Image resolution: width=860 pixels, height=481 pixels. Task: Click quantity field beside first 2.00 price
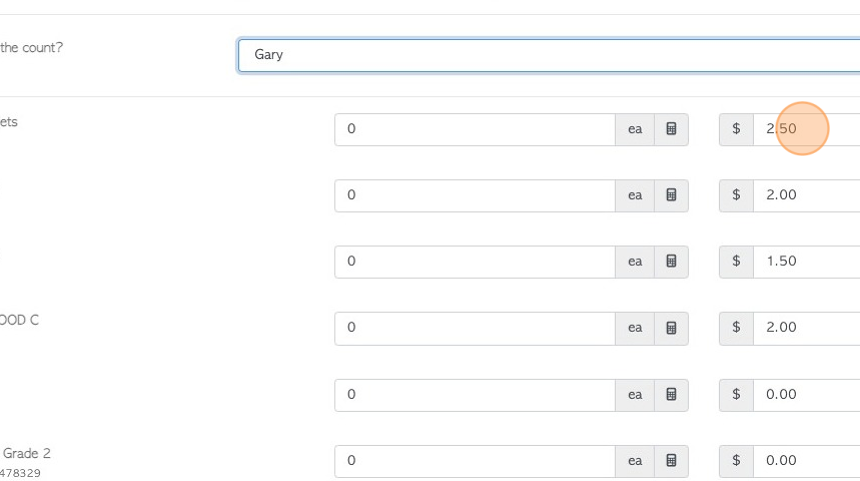pyautogui.click(x=475, y=195)
